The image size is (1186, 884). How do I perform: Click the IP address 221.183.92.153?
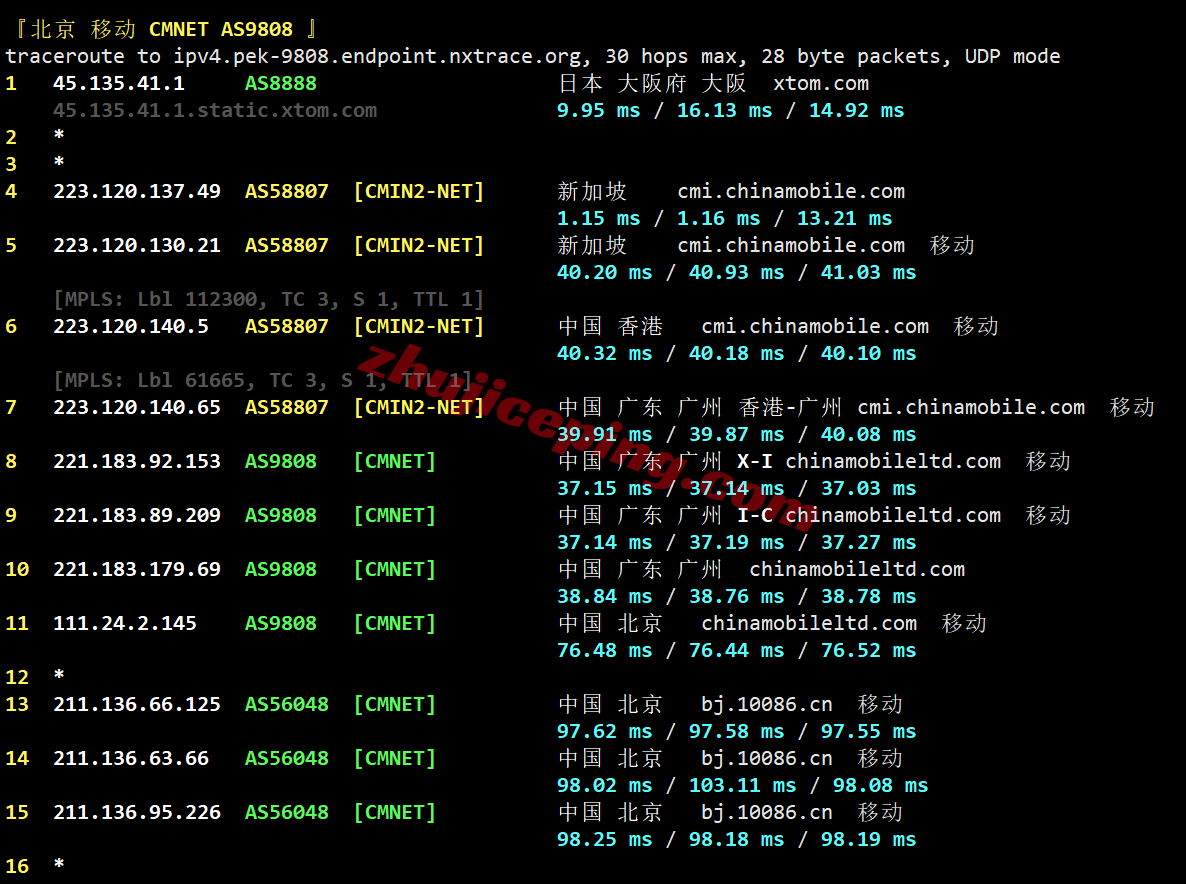(x=137, y=461)
